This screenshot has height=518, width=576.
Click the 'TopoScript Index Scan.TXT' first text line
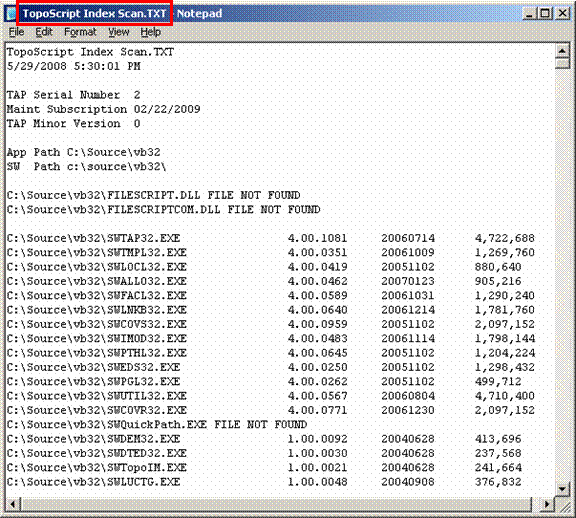[x=90, y=52]
